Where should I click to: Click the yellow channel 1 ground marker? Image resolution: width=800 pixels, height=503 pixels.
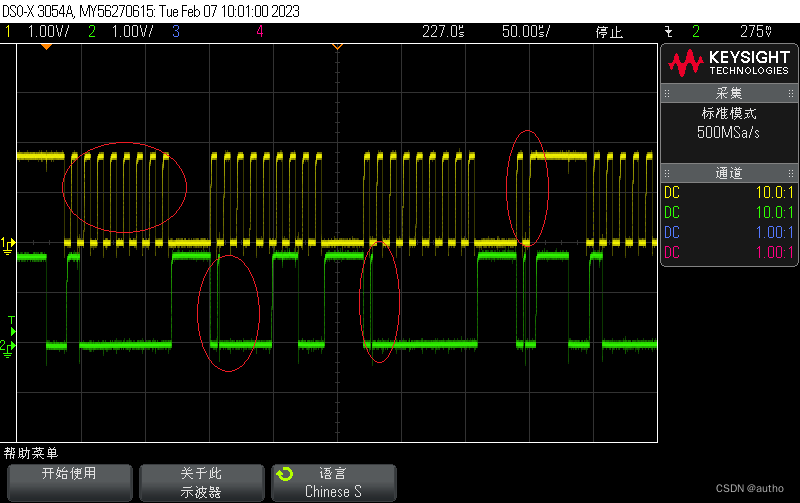[x=8, y=245]
